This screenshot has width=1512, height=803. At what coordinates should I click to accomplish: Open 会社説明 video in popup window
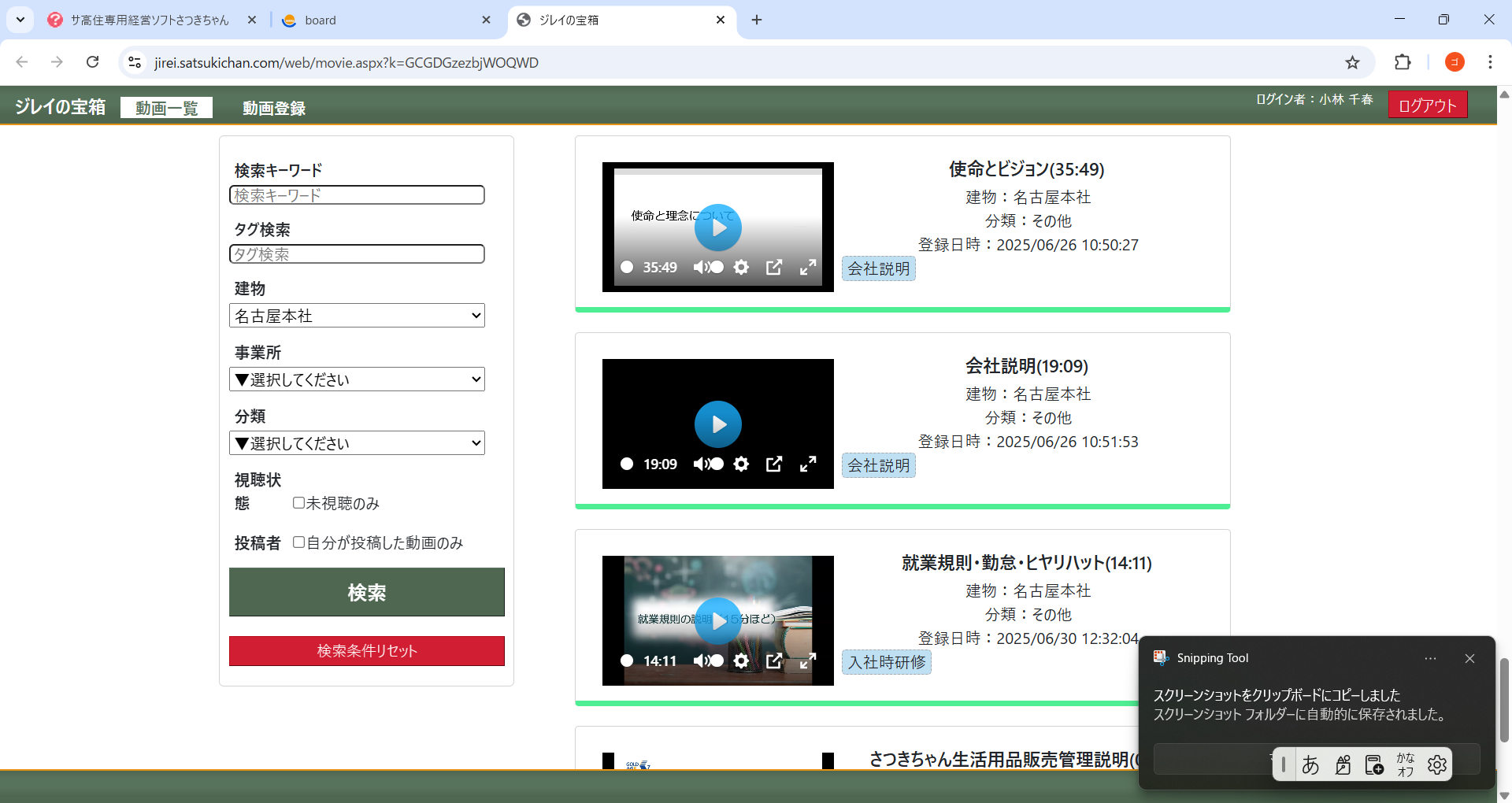(774, 464)
